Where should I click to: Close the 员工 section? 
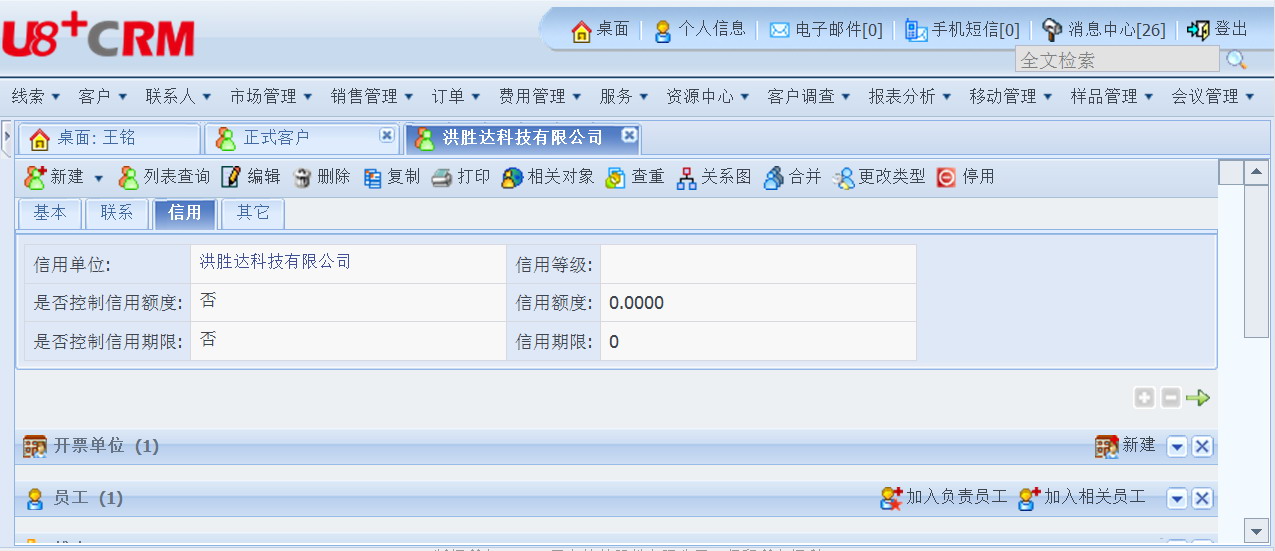pyautogui.click(x=1202, y=499)
